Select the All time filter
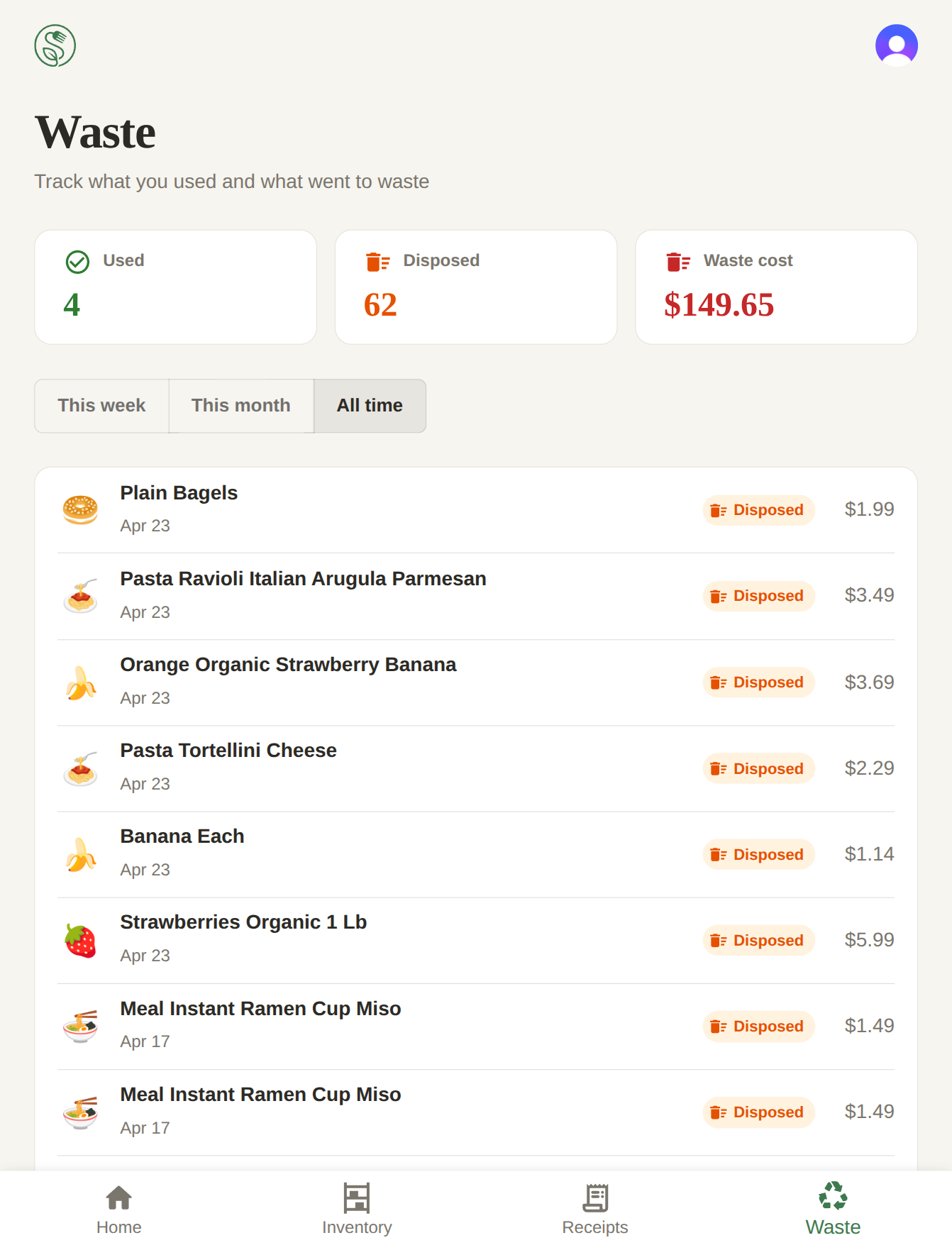 pos(370,406)
